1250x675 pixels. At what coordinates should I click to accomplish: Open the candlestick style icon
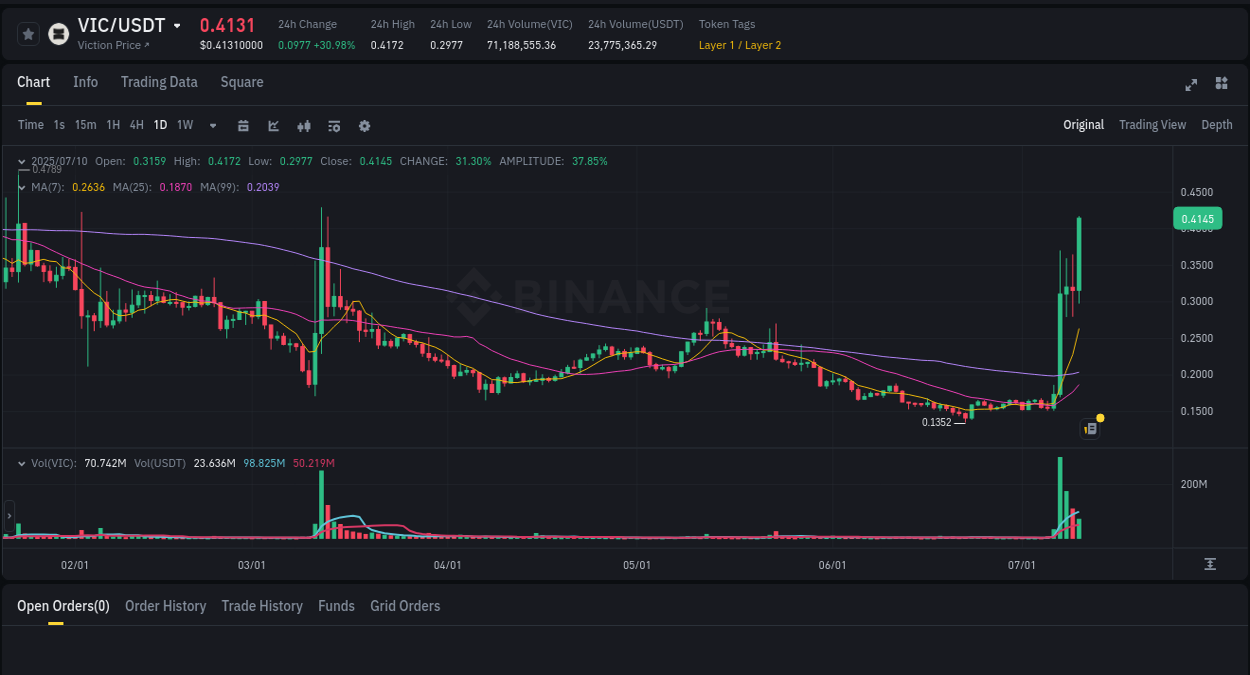click(x=303, y=125)
